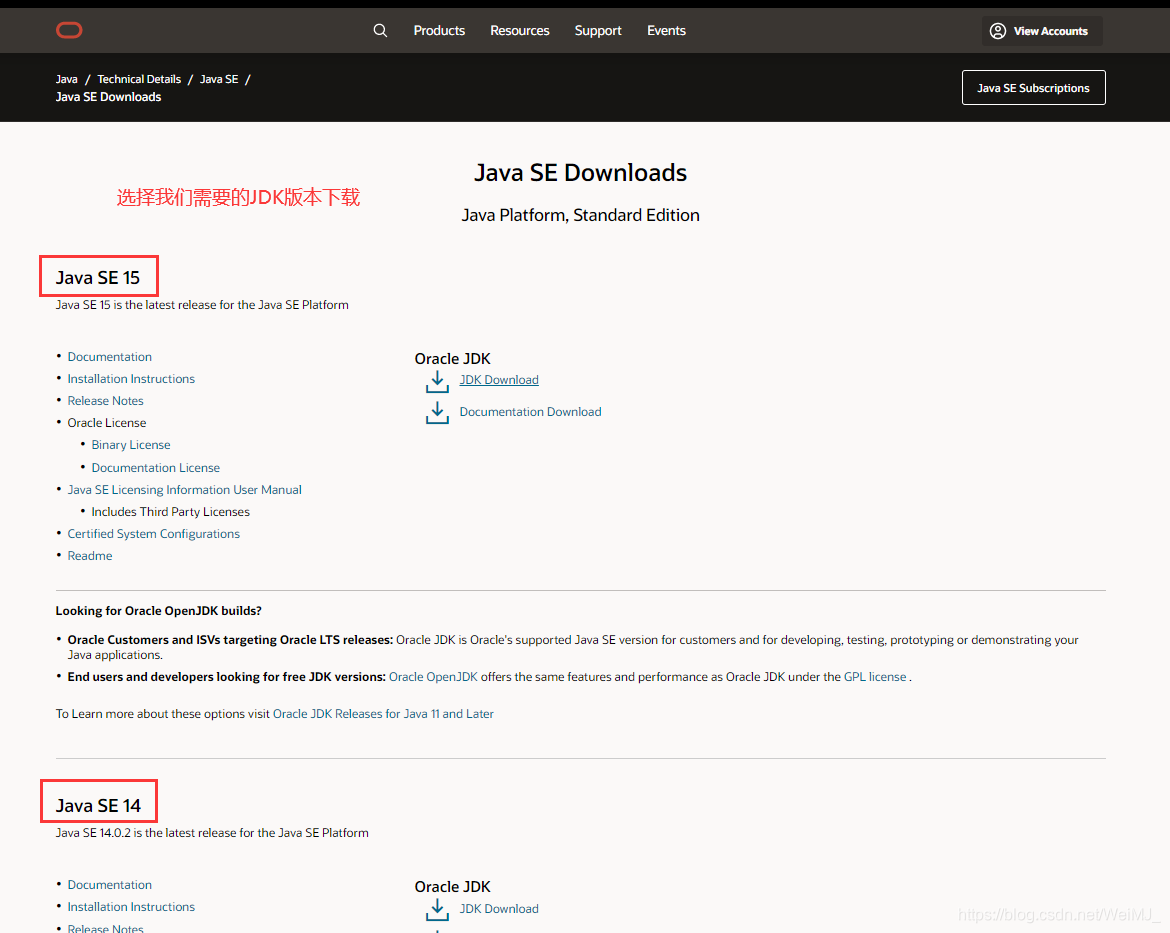The image size is (1170, 933).
Task: Click the Oracle logo icon
Action: (x=69, y=31)
